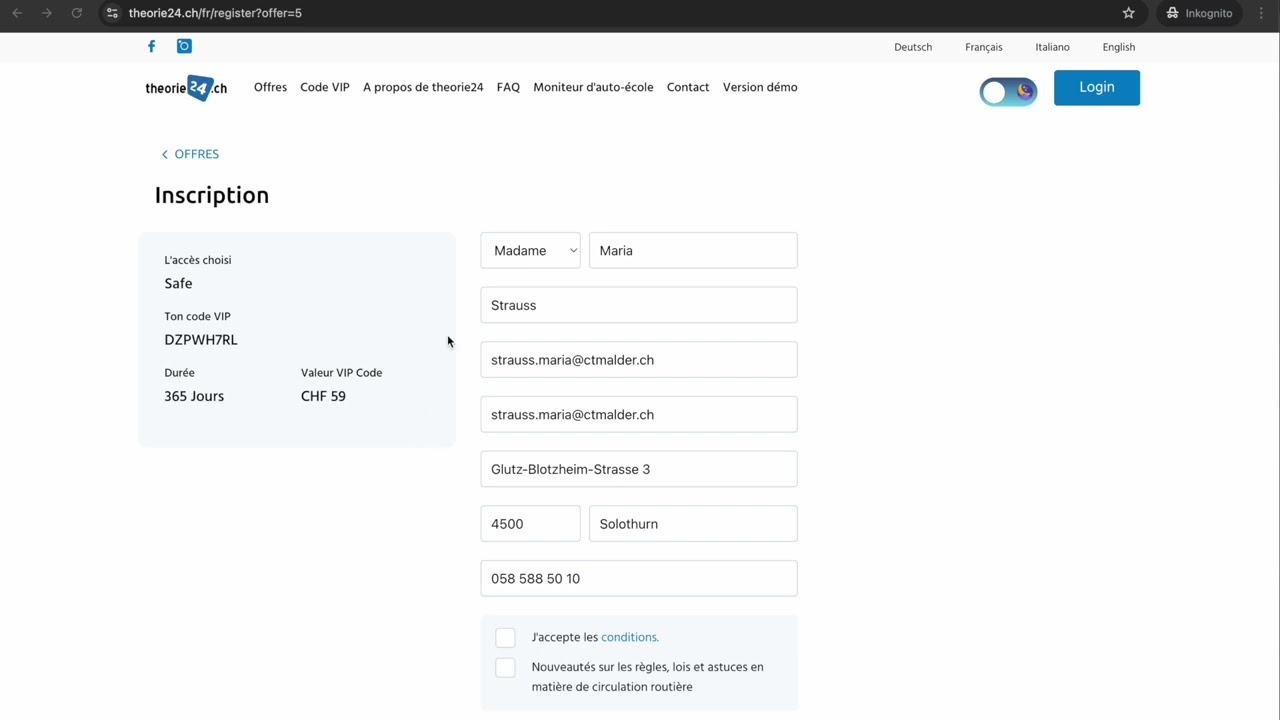Click the Login button
1280x720 pixels.
pyautogui.click(x=1097, y=88)
